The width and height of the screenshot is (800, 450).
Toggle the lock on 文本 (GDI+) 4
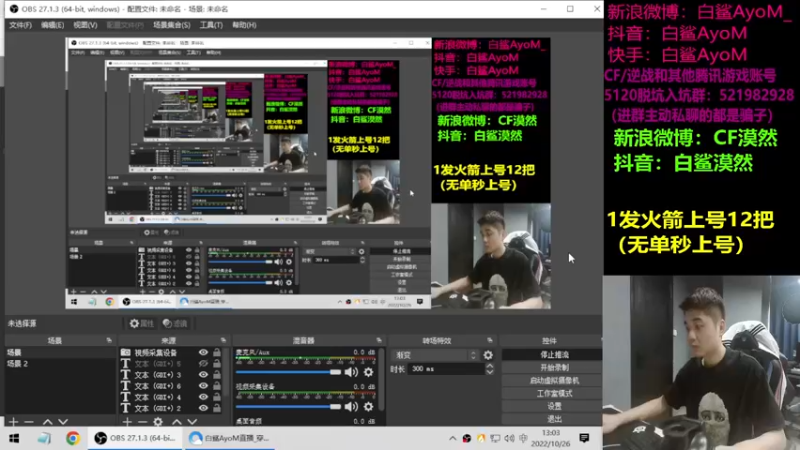[x=217, y=397]
